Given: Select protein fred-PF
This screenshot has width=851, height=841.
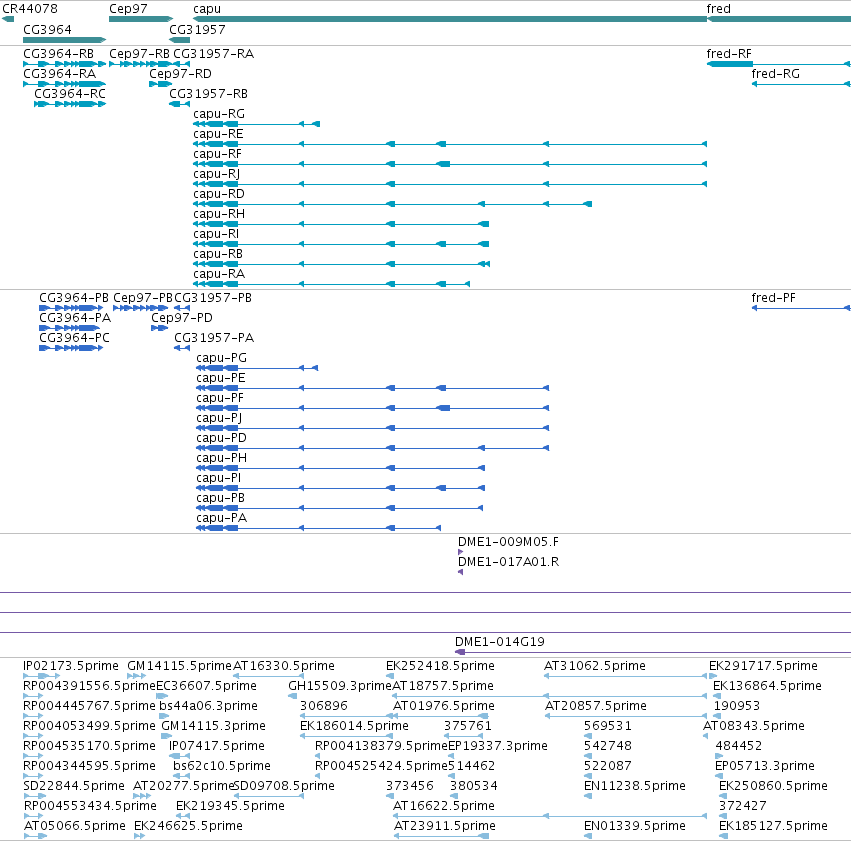Looking at the screenshot, I should coord(801,308).
